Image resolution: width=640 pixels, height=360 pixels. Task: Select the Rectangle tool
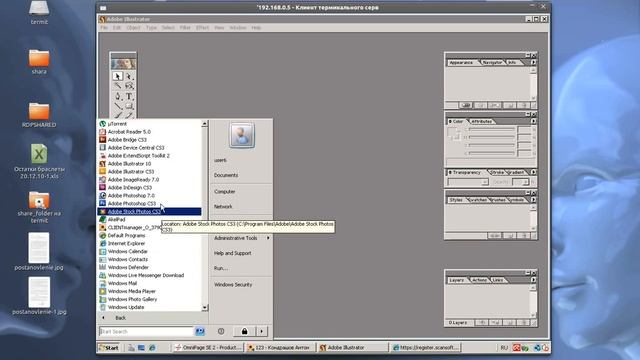129,106
